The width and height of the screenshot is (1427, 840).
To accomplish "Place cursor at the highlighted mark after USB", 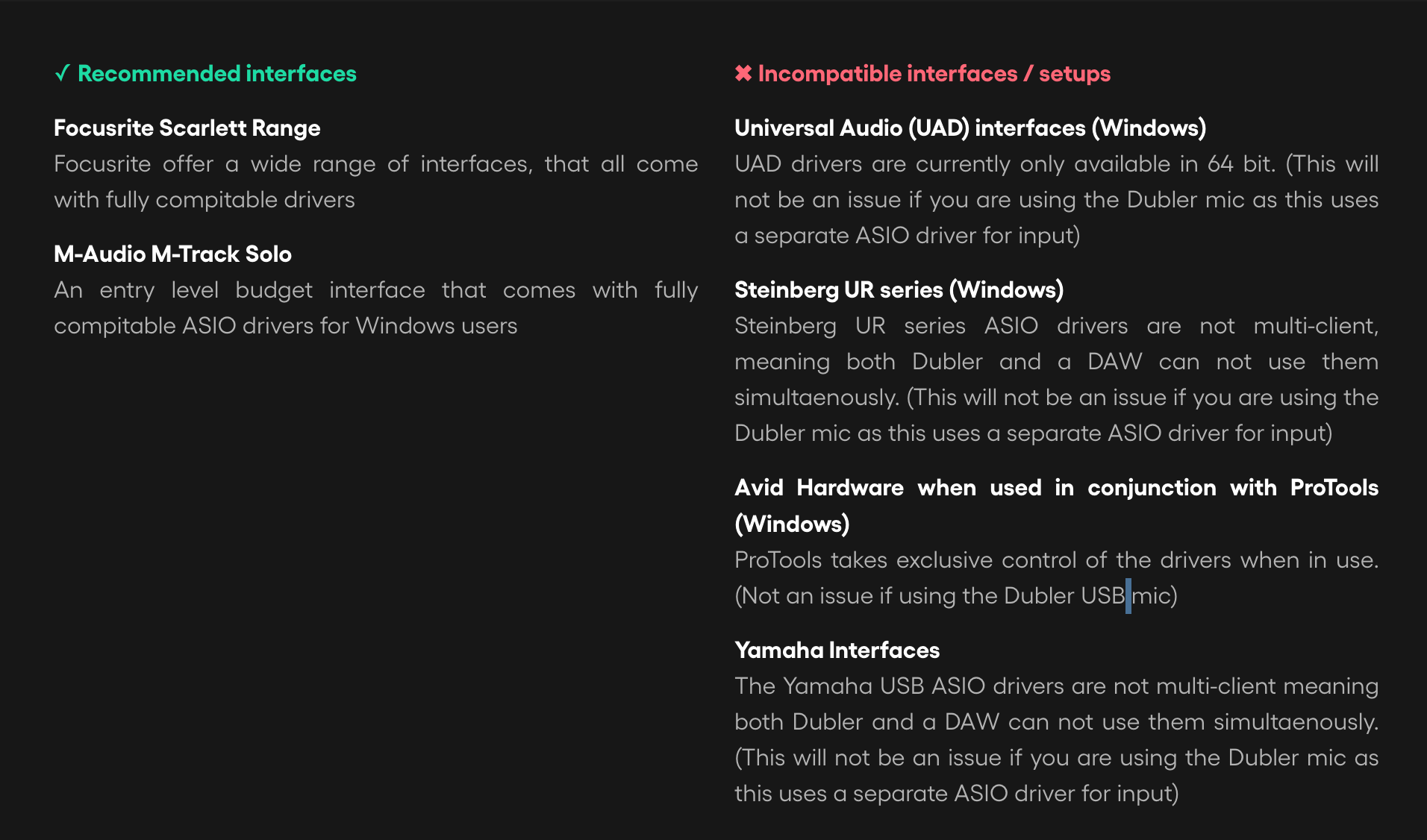I will click(1128, 596).
